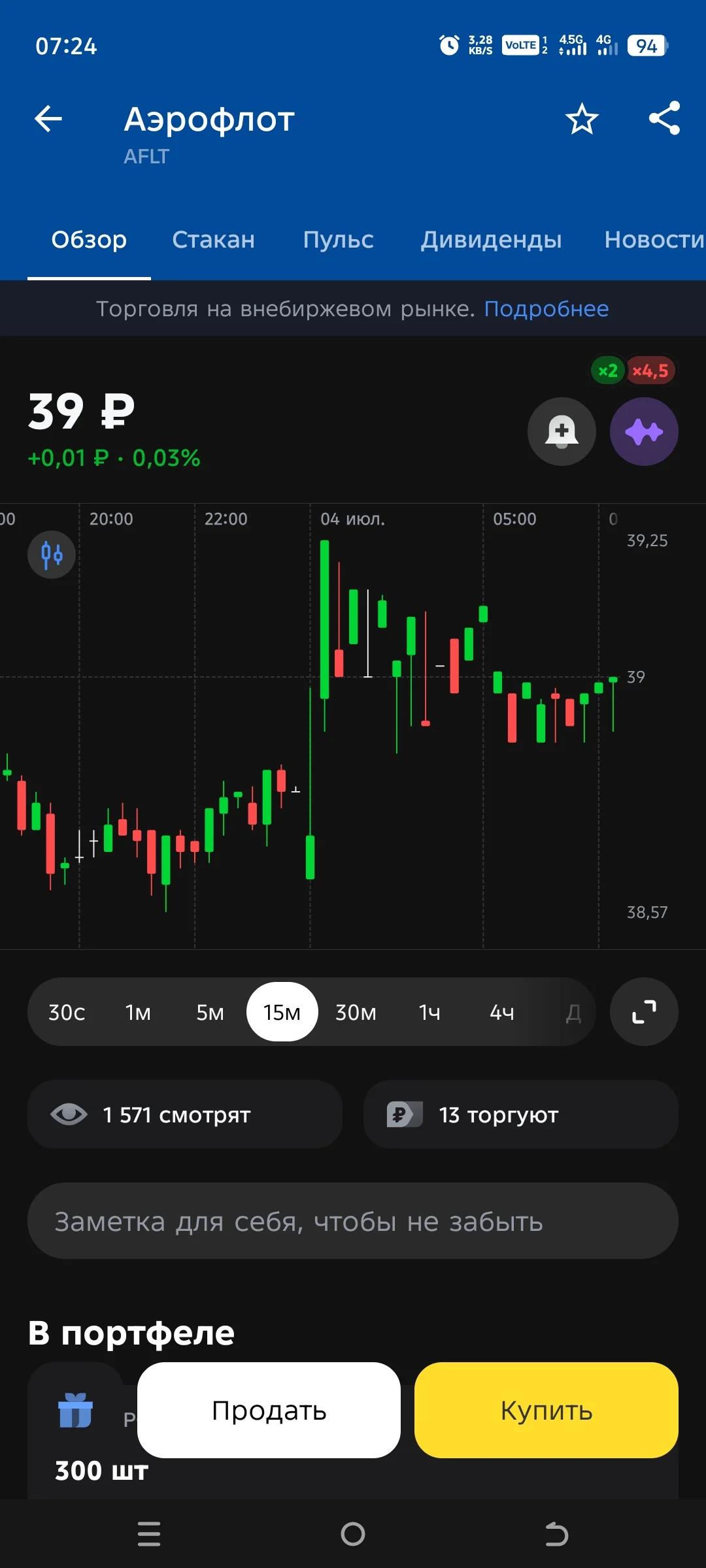Viewport: 706px width, 1568px height.
Task: Share the Аэрофлот stock page
Action: tap(664, 118)
